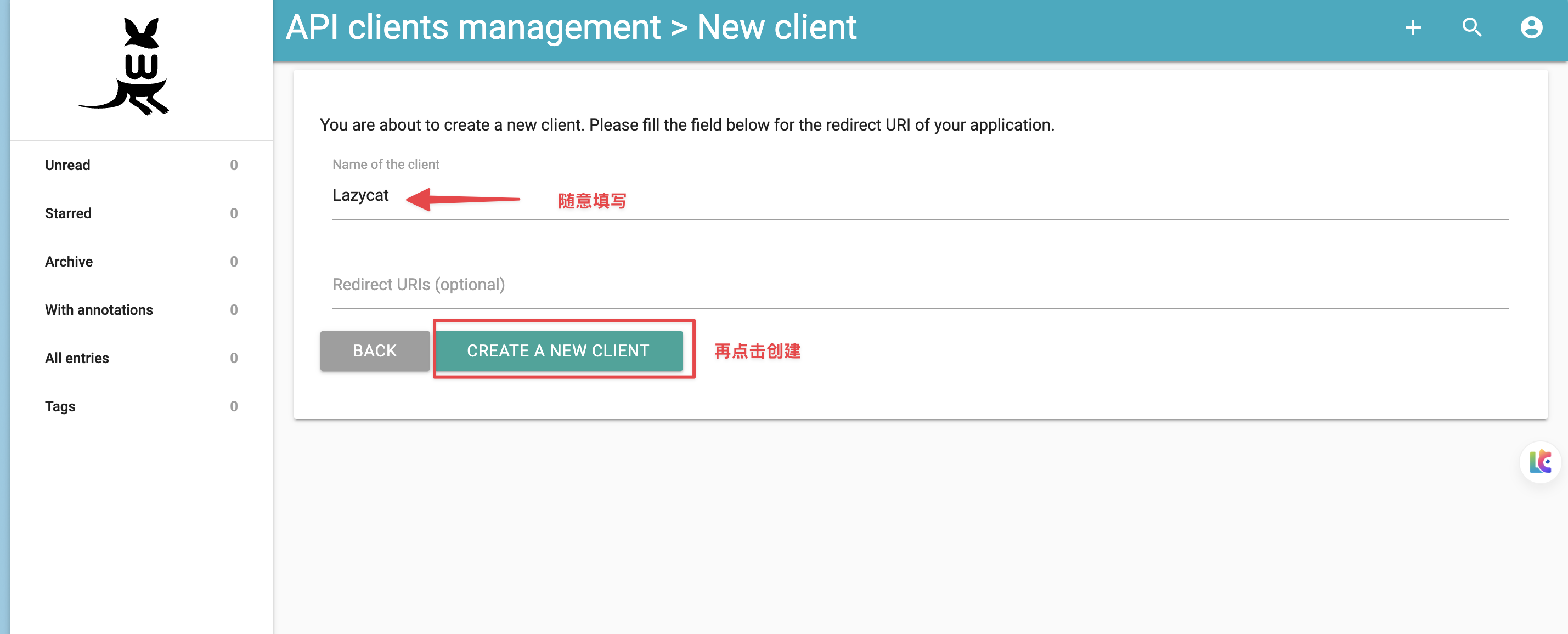Click the Starred count number

234,213
